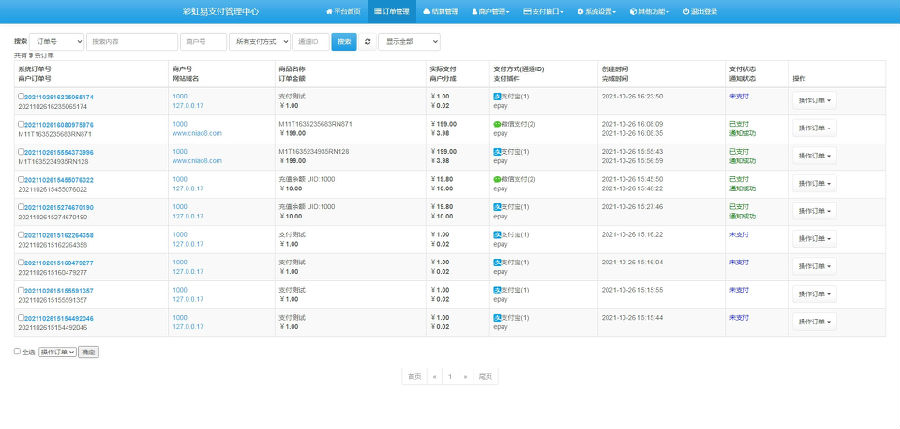Click the 结算管理 cloud icon in navbar

(426, 11)
